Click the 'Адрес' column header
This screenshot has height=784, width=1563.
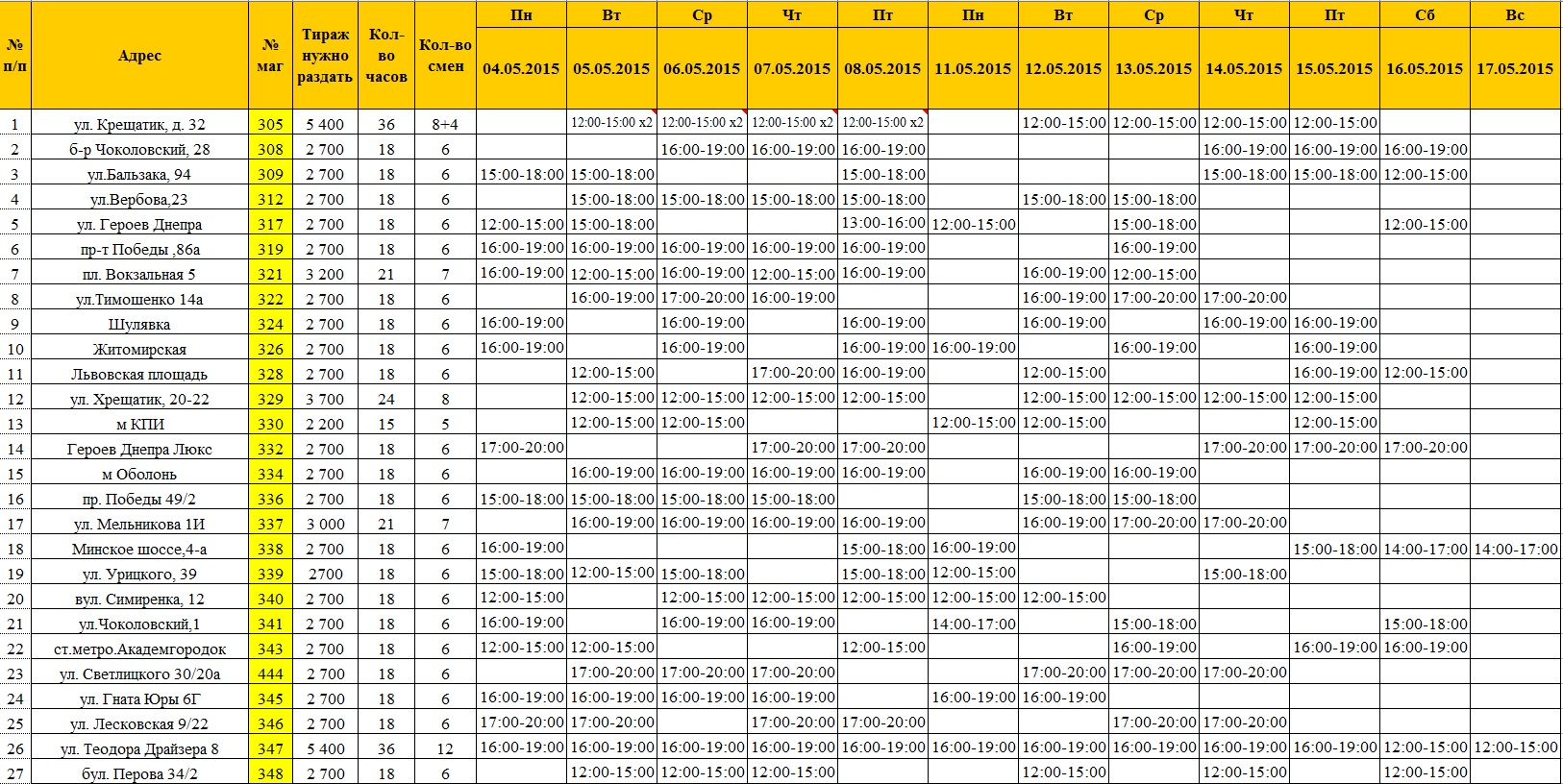pyautogui.click(x=139, y=56)
